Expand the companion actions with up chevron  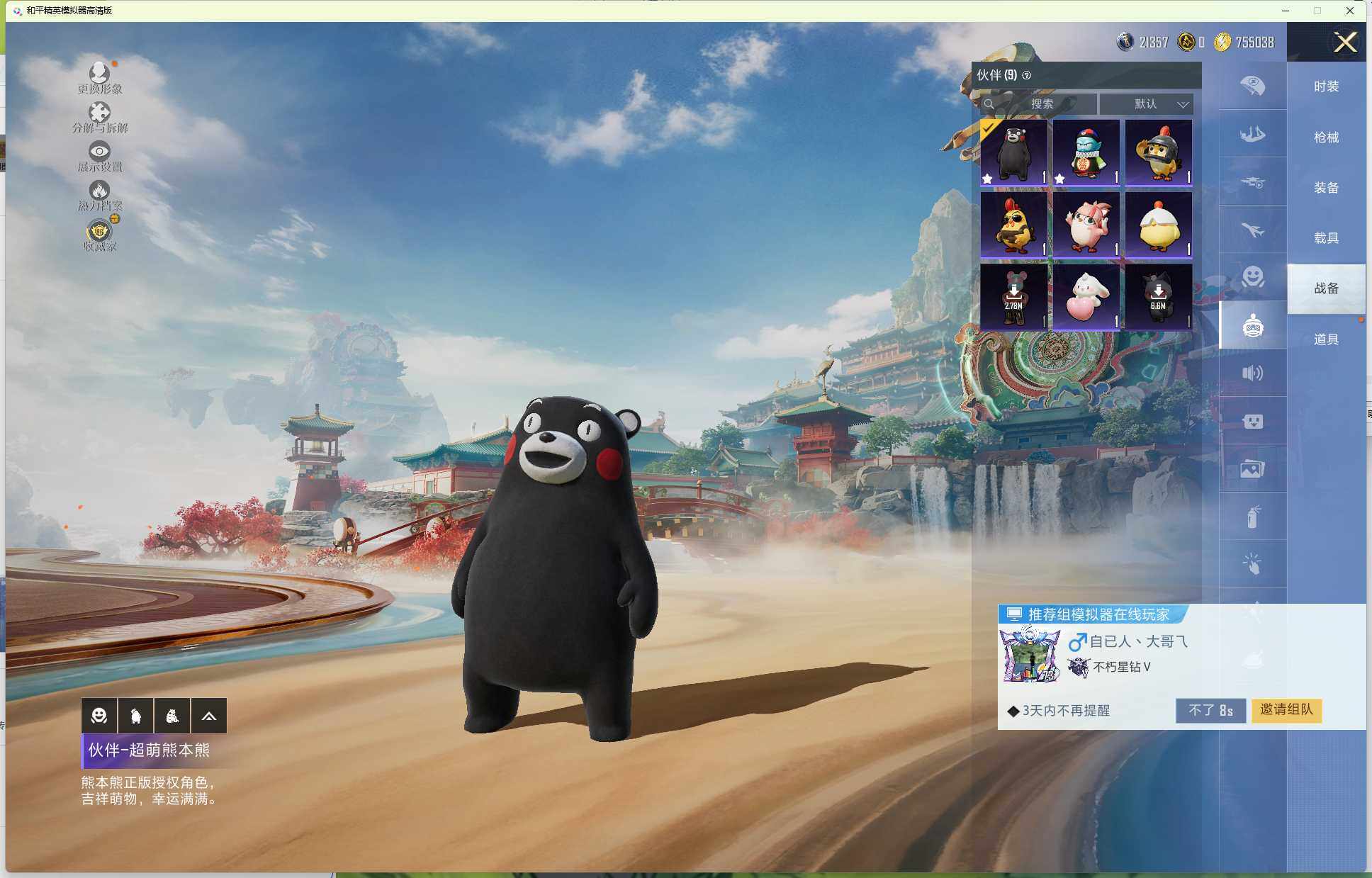(x=209, y=716)
